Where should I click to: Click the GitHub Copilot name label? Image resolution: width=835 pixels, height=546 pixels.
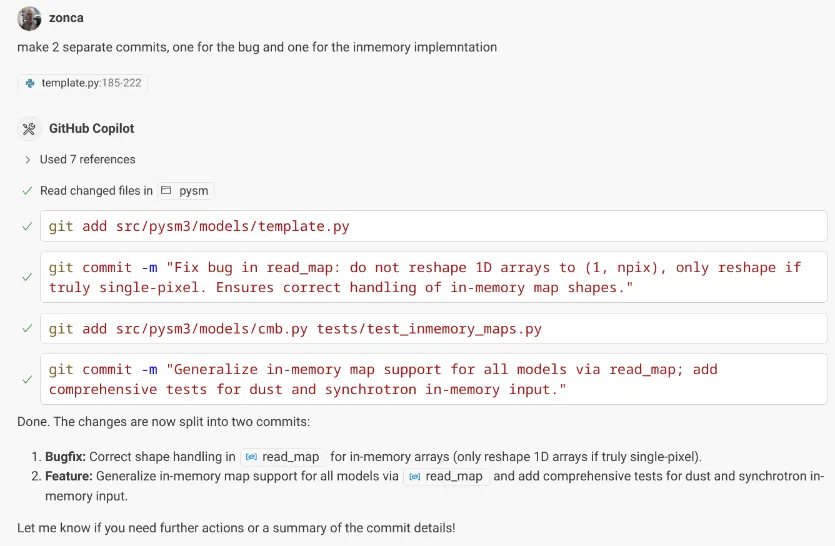[92, 129]
